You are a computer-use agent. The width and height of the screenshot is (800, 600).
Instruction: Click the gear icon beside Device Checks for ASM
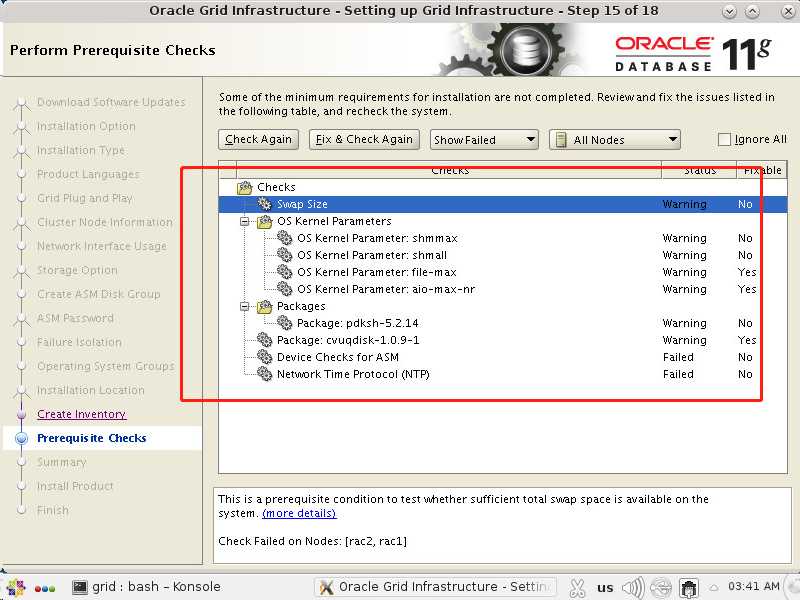[264, 357]
